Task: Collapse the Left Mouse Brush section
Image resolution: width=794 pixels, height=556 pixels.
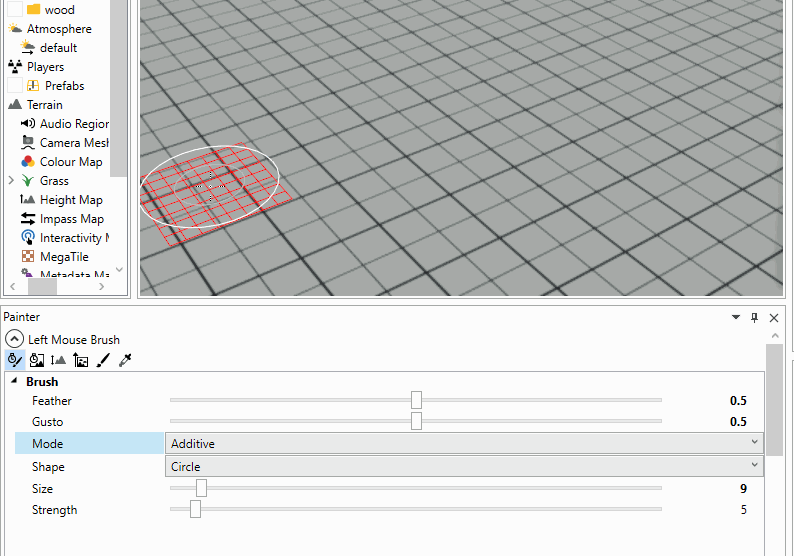Action: click(14, 339)
